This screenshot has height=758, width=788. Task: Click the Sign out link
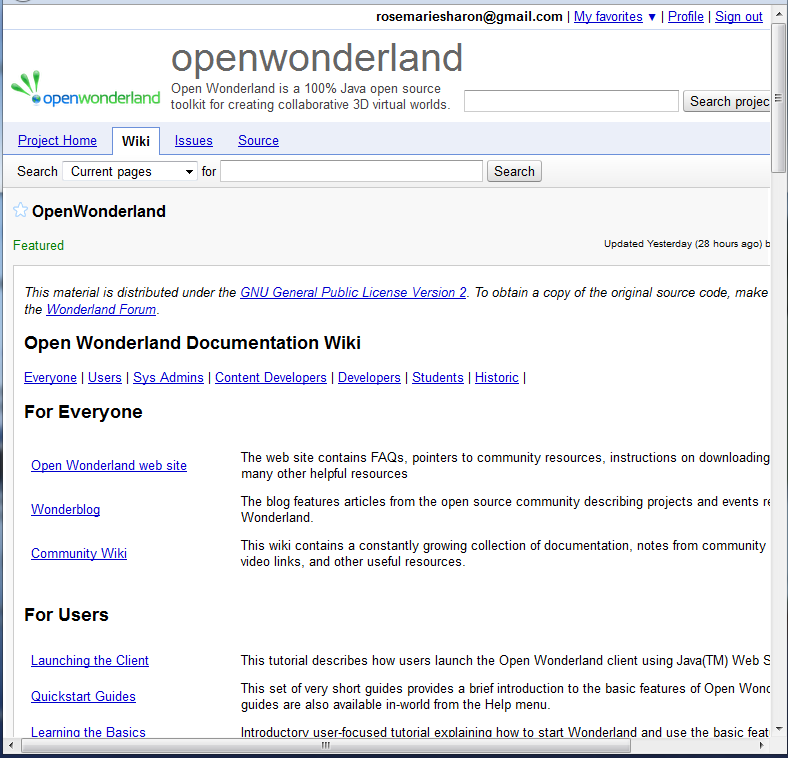pyautogui.click(x=739, y=17)
